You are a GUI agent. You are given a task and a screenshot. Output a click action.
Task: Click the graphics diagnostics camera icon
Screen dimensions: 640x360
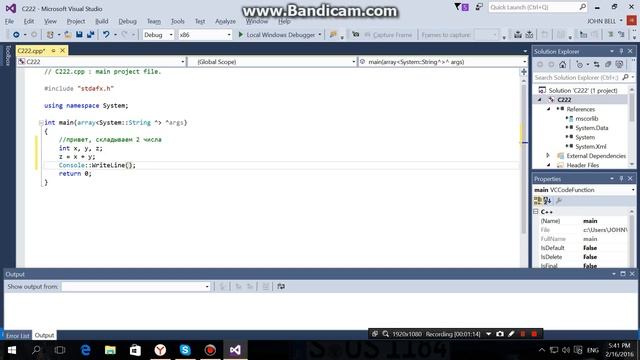pyautogui.click(x=356, y=35)
